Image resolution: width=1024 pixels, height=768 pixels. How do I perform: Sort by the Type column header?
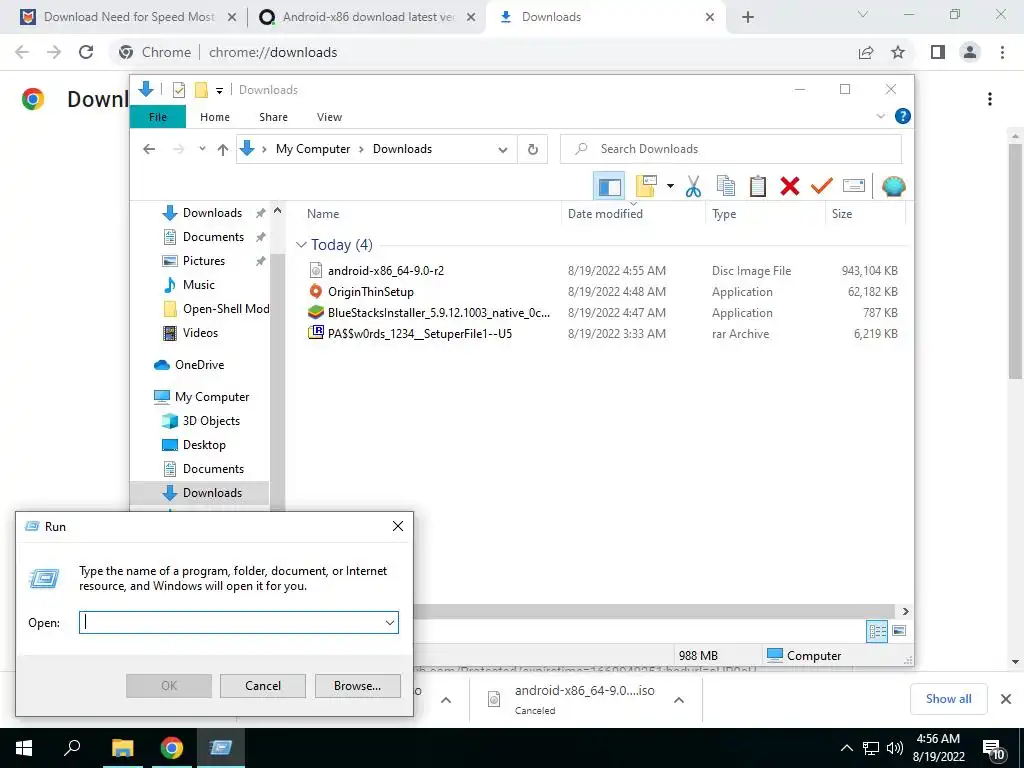click(724, 214)
